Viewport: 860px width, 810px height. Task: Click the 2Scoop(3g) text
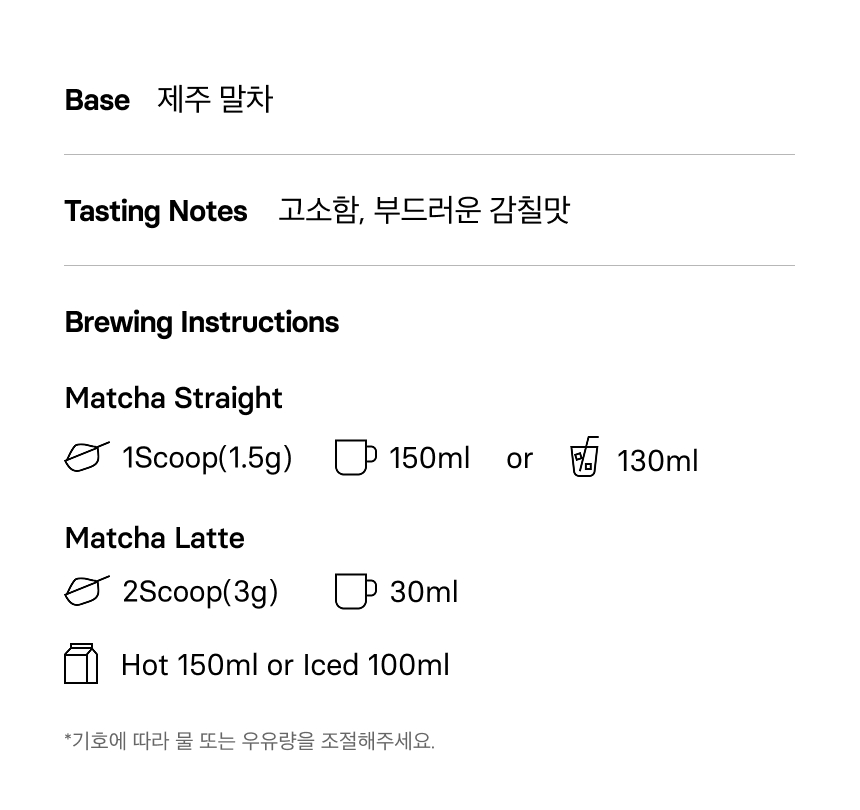tap(200, 591)
